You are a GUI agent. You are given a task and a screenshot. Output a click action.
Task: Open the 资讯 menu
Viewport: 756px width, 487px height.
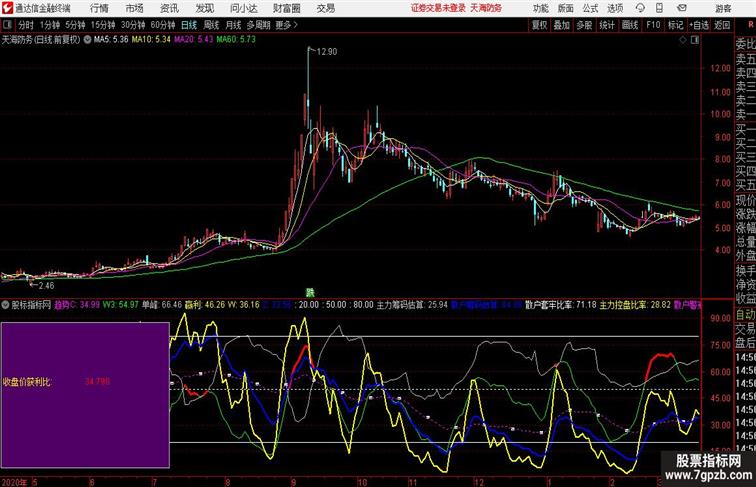169,8
